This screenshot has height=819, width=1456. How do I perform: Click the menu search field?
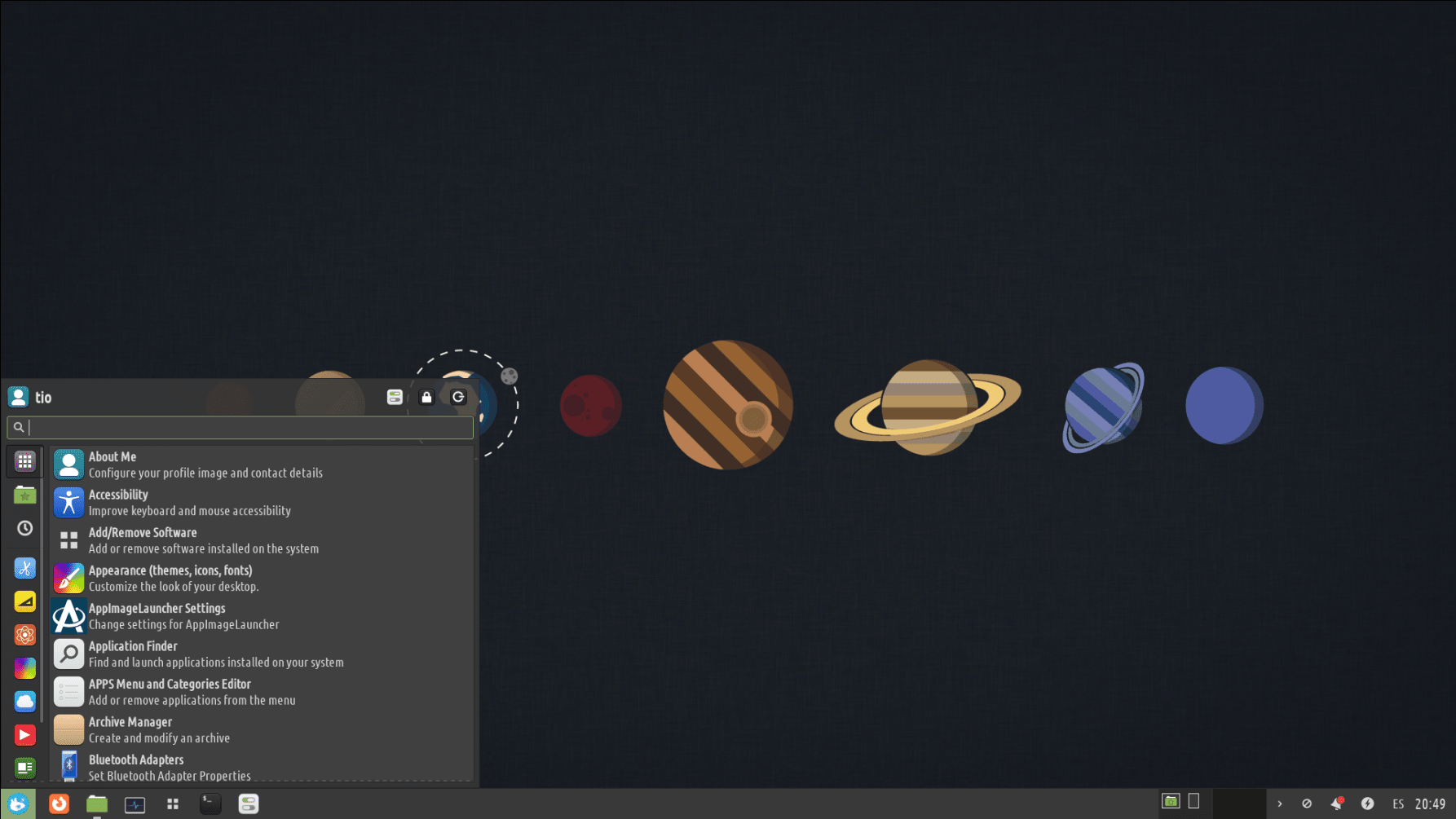(x=245, y=427)
